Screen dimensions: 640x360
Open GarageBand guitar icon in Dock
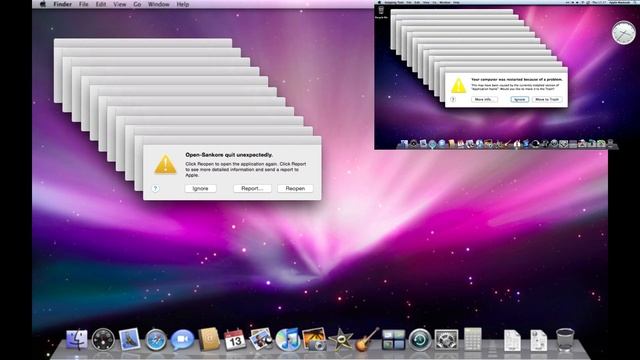coord(367,339)
